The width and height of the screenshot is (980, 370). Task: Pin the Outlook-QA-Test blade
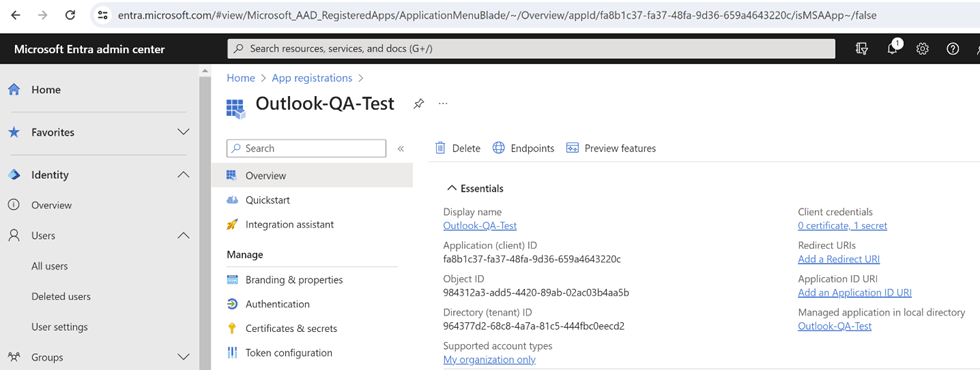point(418,104)
